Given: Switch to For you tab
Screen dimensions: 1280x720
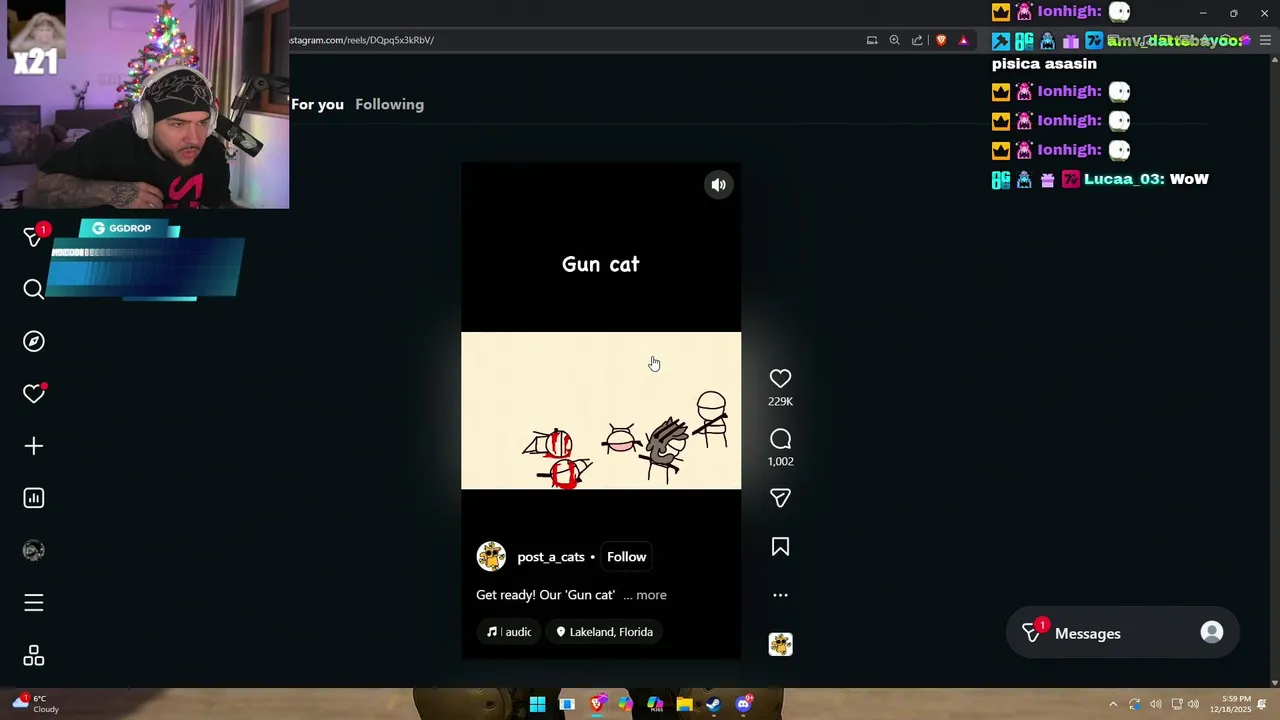Looking at the screenshot, I should coord(317,104).
